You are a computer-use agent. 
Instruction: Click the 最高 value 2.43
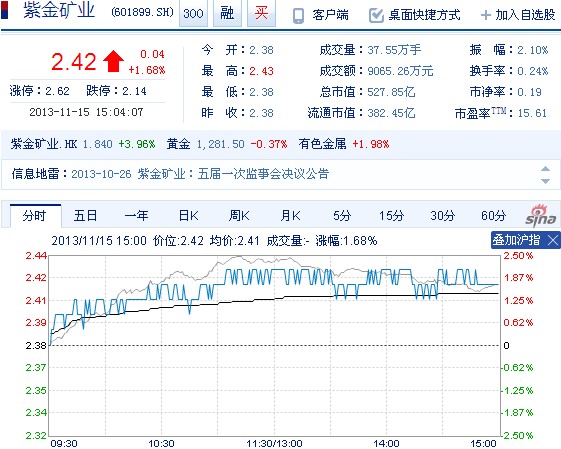(x=261, y=71)
